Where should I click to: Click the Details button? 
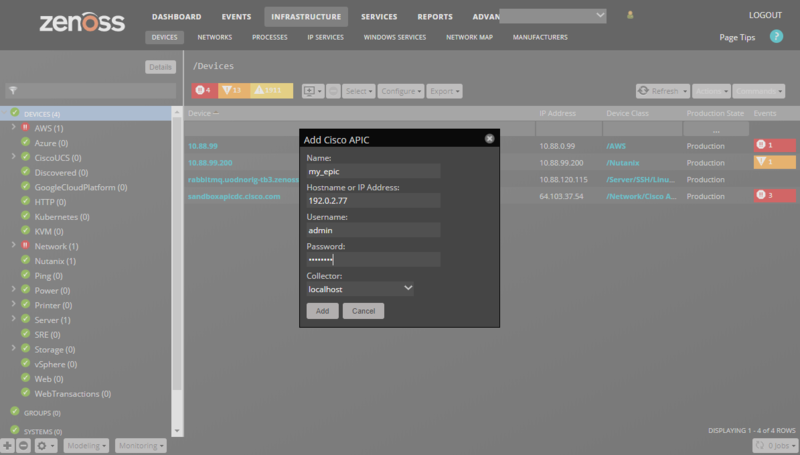pyautogui.click(x=160, y=67)
